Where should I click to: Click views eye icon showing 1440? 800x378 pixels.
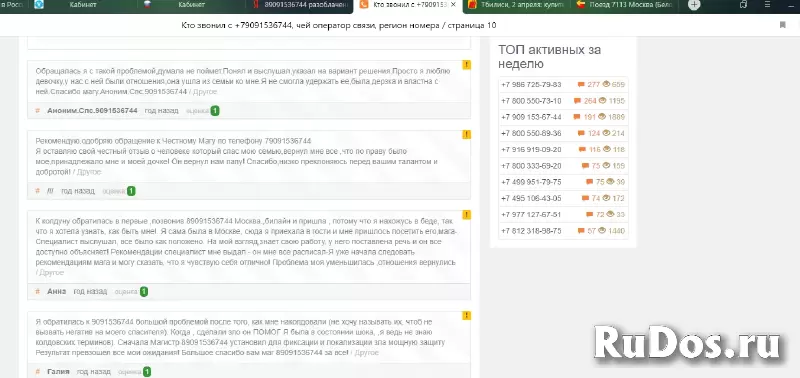click(x=602, y=231)
